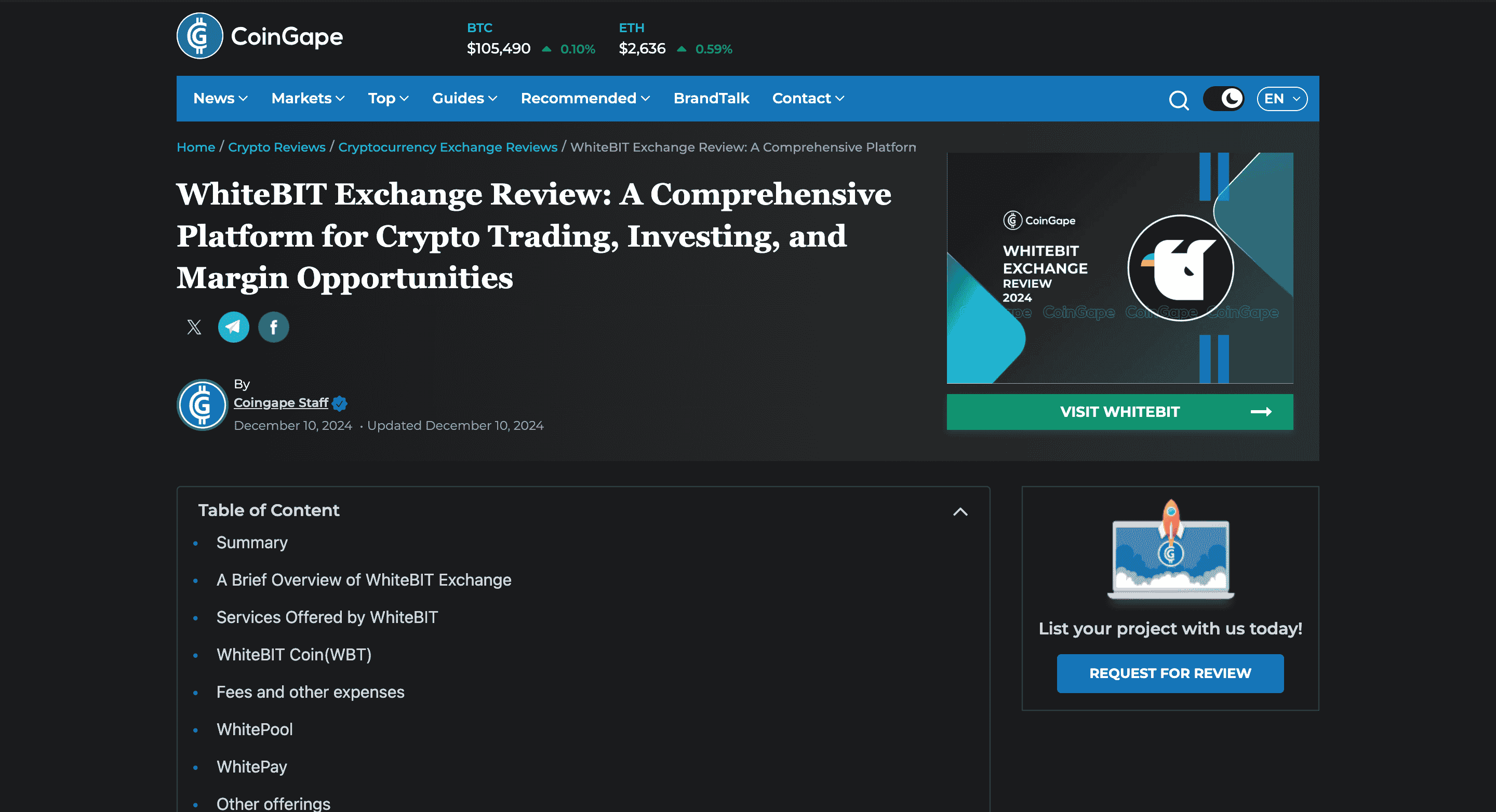Expand the Recommended menu
The width and height of the screenshot is (1496, 812).
[x=585, y=98]
